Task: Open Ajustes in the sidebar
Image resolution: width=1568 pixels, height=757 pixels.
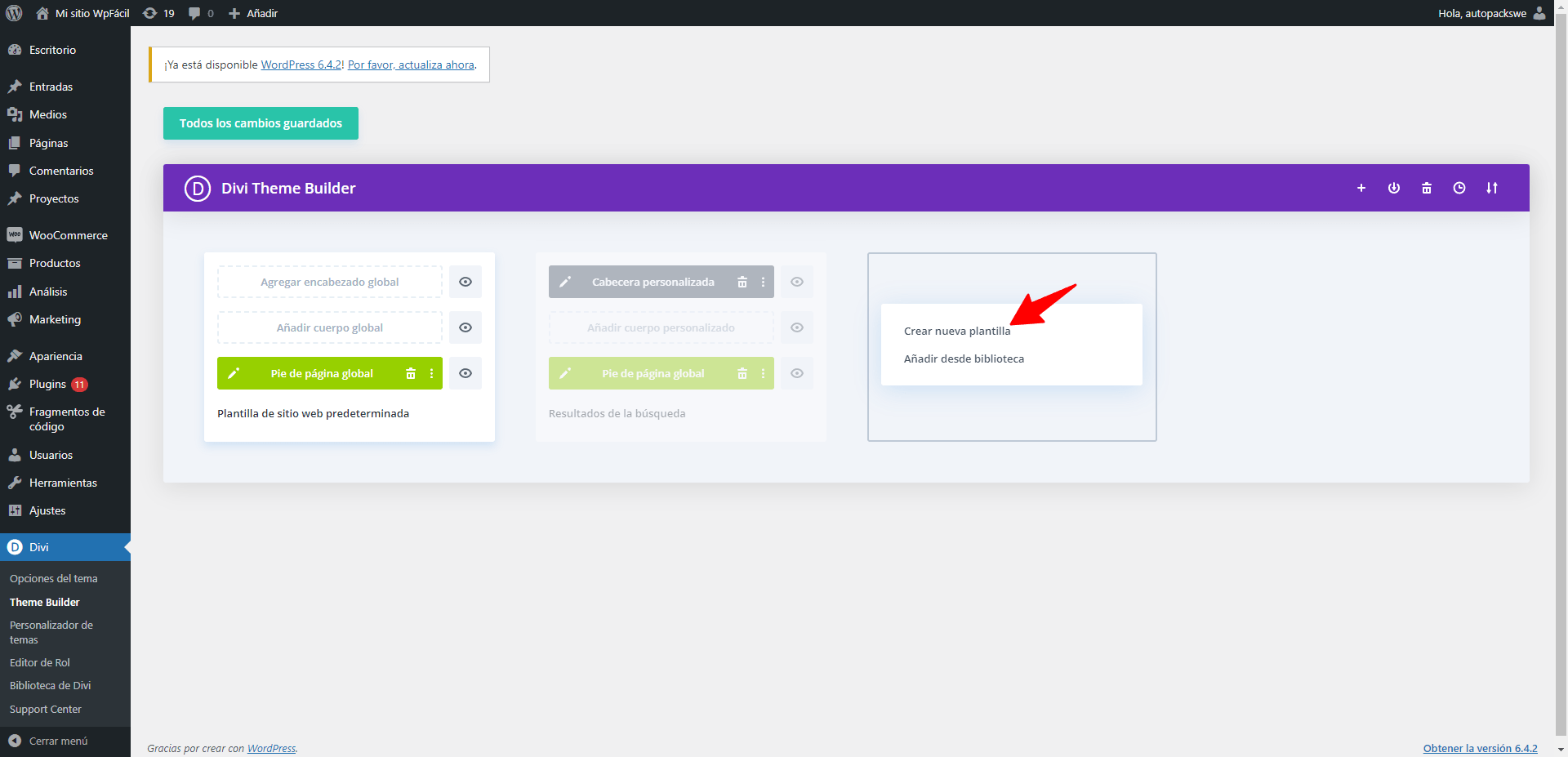Action: pos(65,510)
